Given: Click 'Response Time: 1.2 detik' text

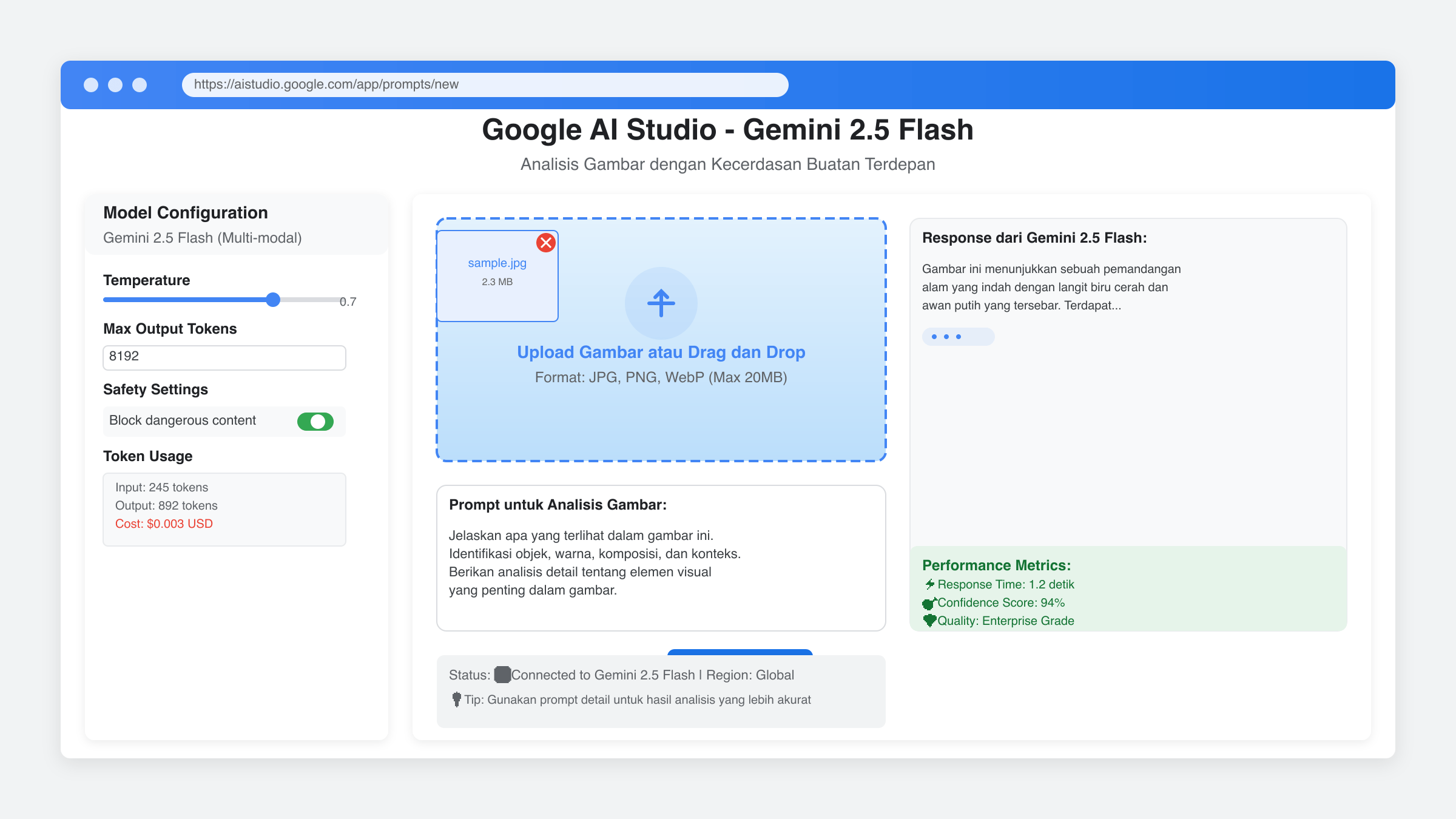Looking at the screenshot, I should [1005, 584].
